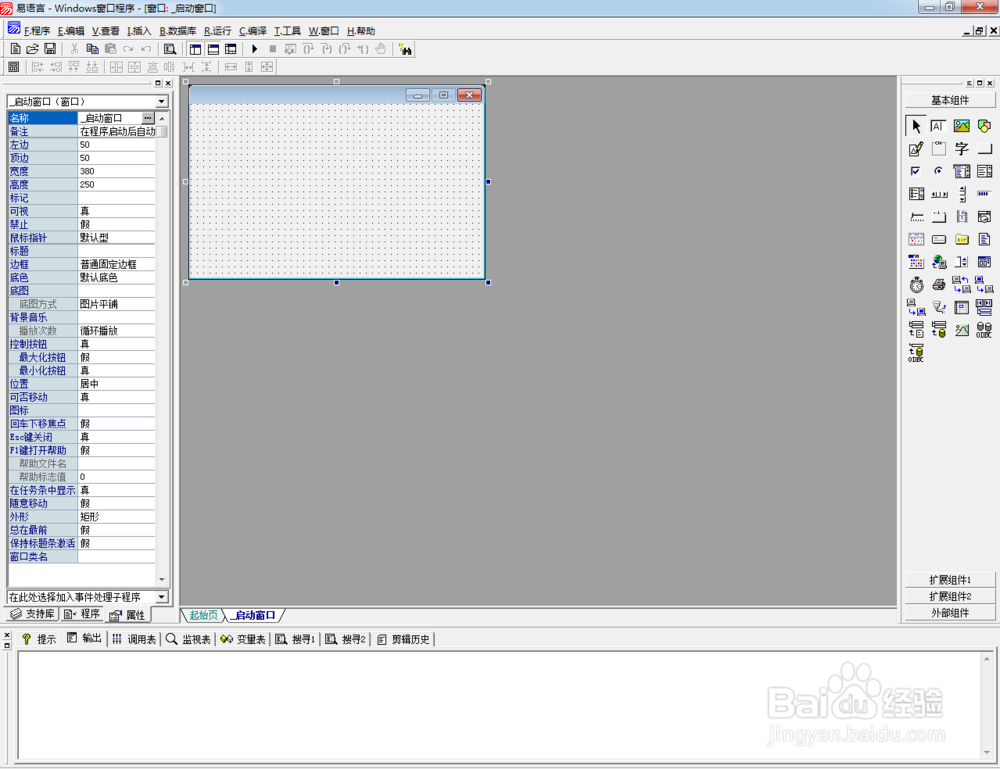Expand the 外部组件 component group
1000x769 pixels.
(x=950, y=613)
